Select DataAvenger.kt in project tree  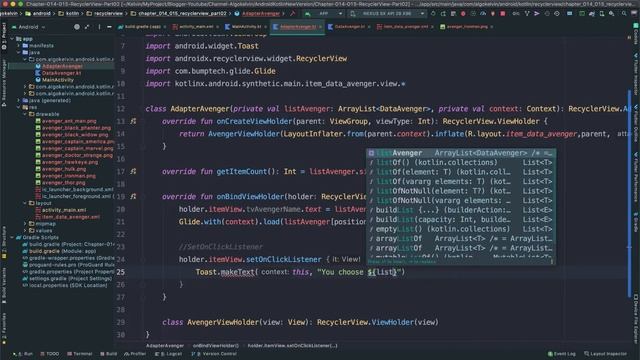coord(61,73)
